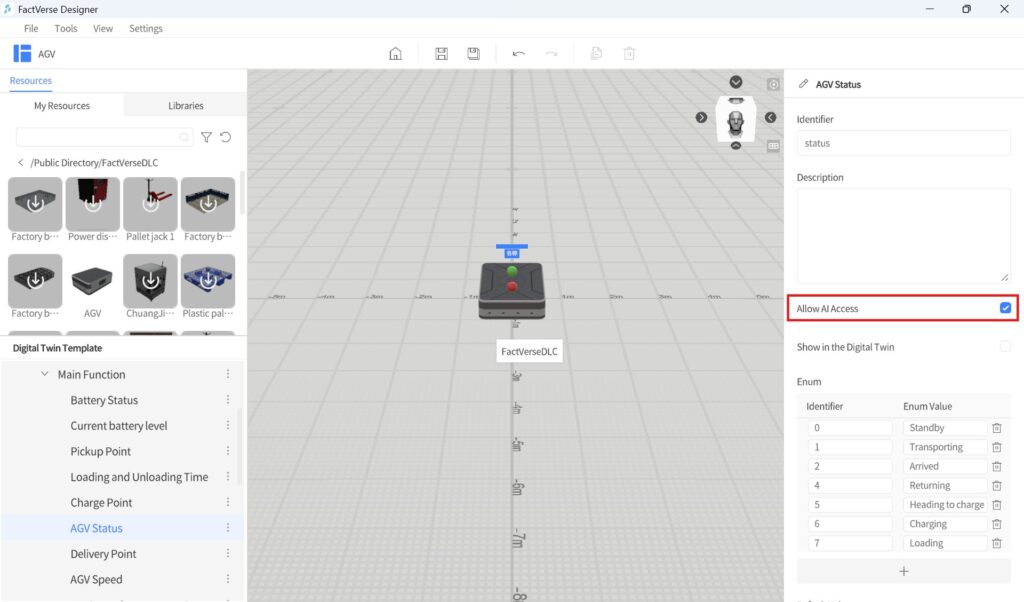
Task: Click the copy document toolbar icon
Action: (x=596, y=54)
